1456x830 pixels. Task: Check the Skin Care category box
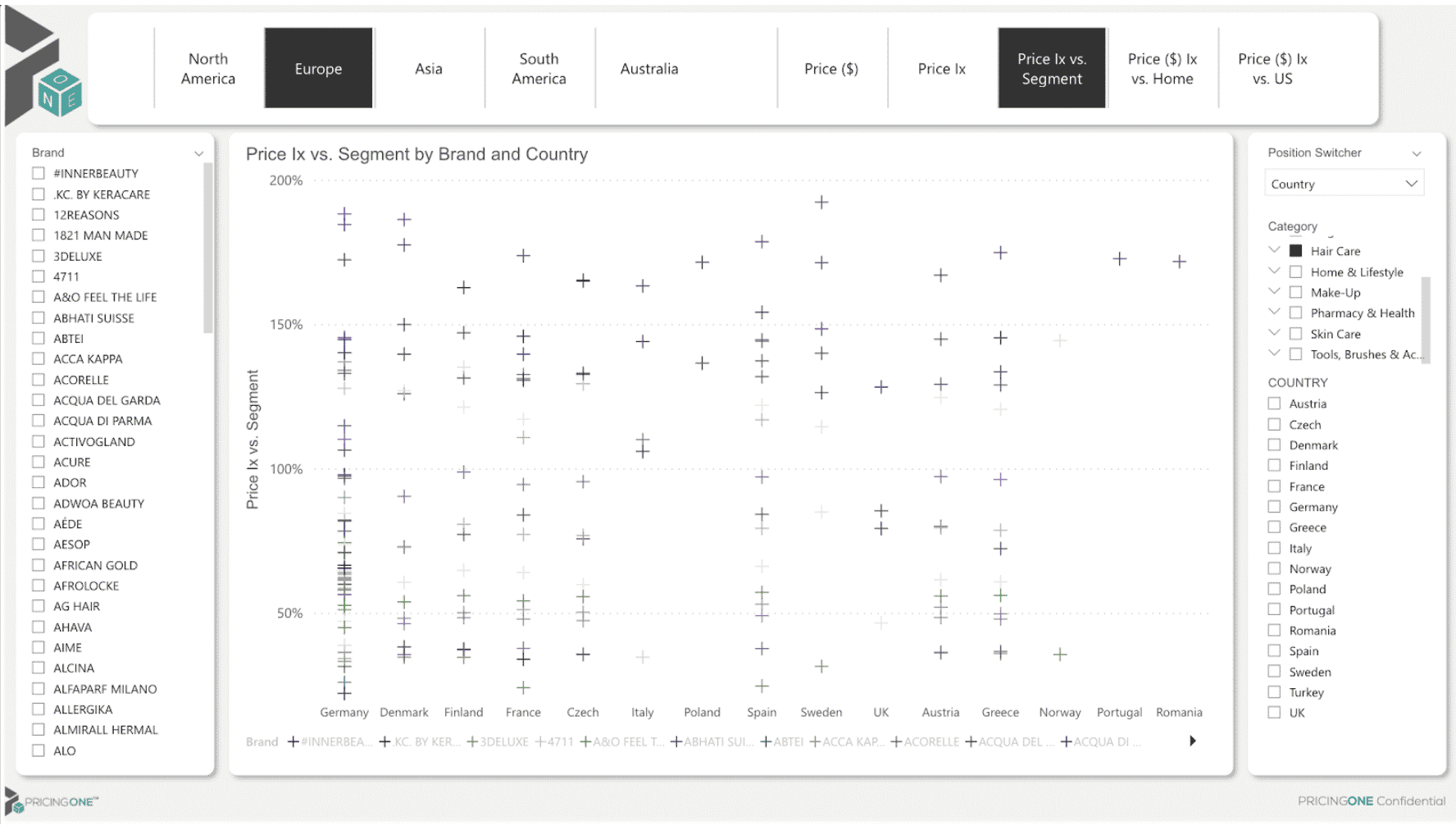[1296, 334]
